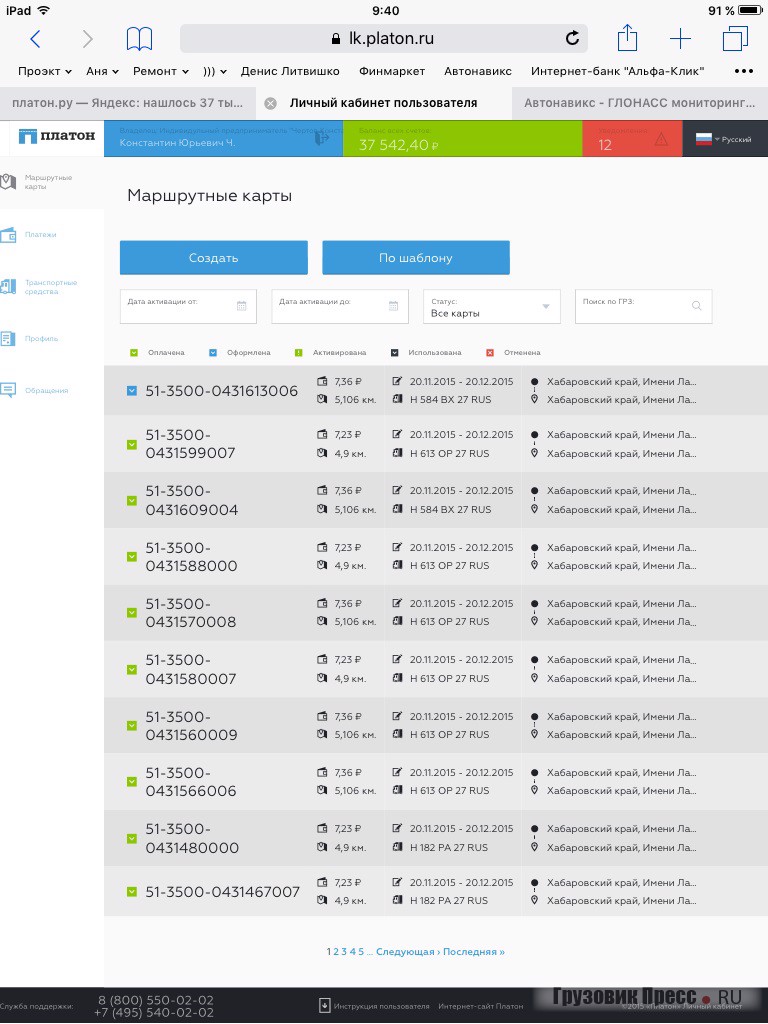
Task: Expand the Статус Все карты dropdown
Action: click(x=492, y=306)
